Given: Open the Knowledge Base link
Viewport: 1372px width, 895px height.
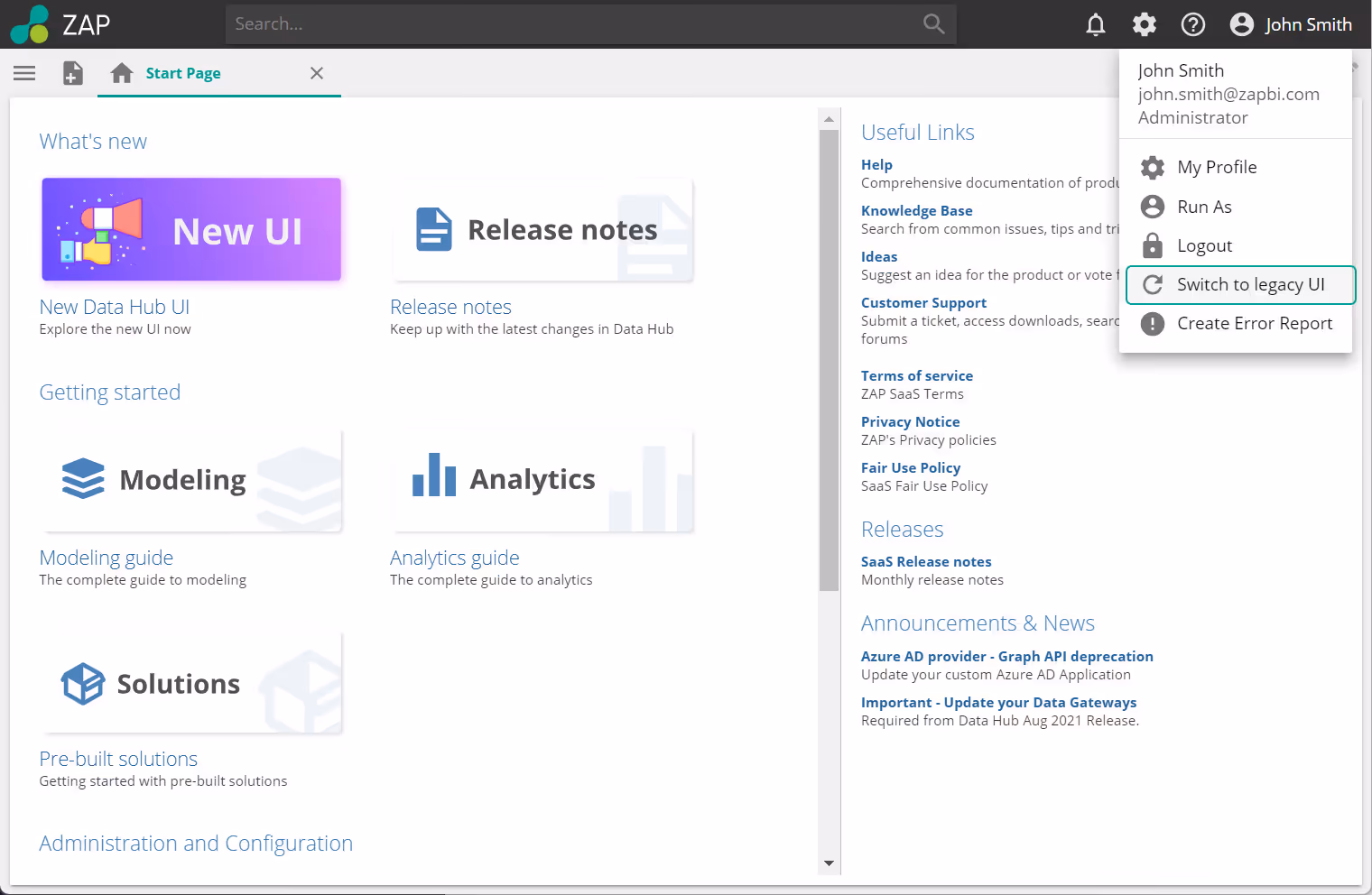Looking at the screenshot, I should pyautogui.click(x=916, y=210).
